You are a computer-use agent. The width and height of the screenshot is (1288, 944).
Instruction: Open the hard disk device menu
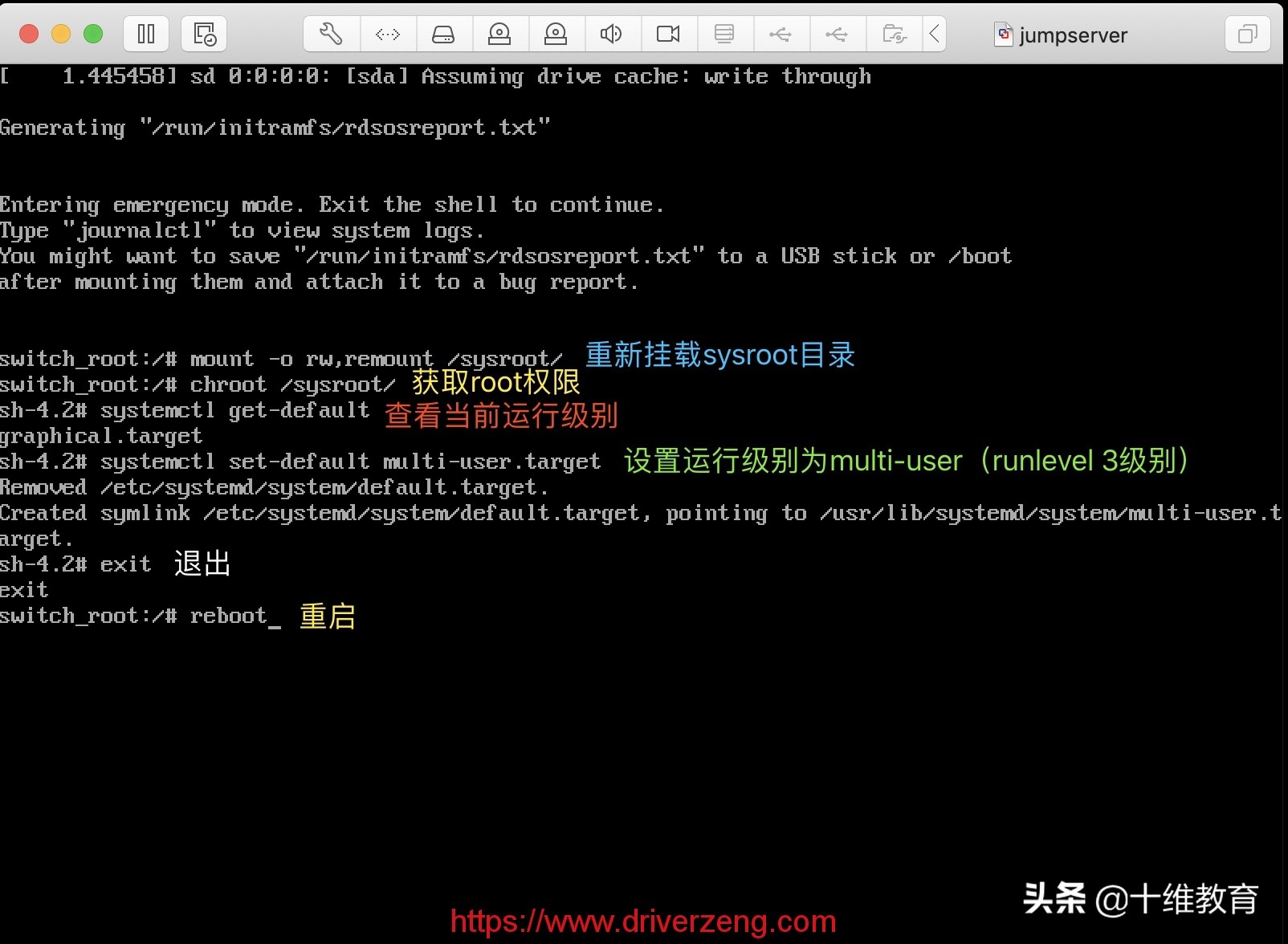(443, 34)
